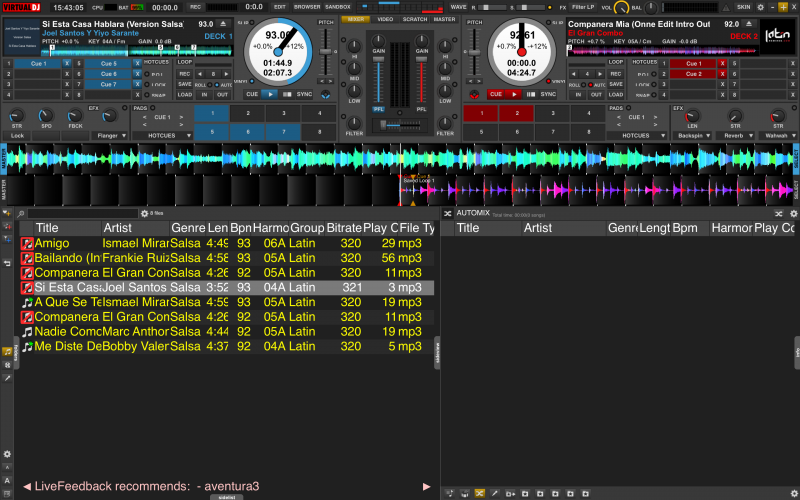This screenshot has height=500, width=800.
Task: Click the CUE button on Deck 2
Action: 496,94
